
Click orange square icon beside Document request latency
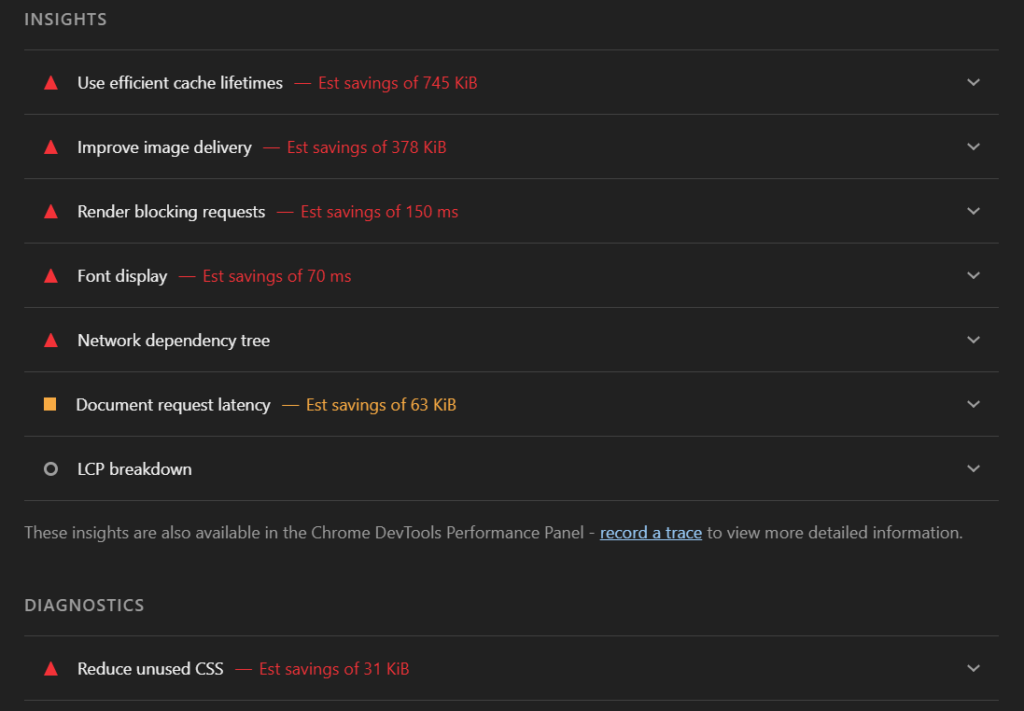coord(50,405)
